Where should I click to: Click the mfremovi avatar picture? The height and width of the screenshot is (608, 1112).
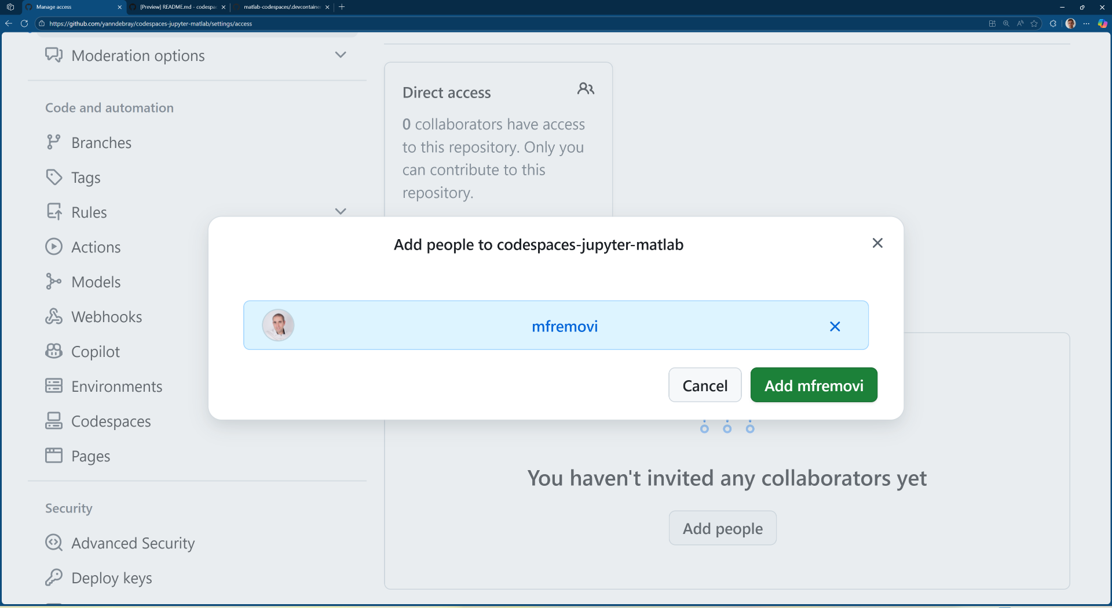278,325
